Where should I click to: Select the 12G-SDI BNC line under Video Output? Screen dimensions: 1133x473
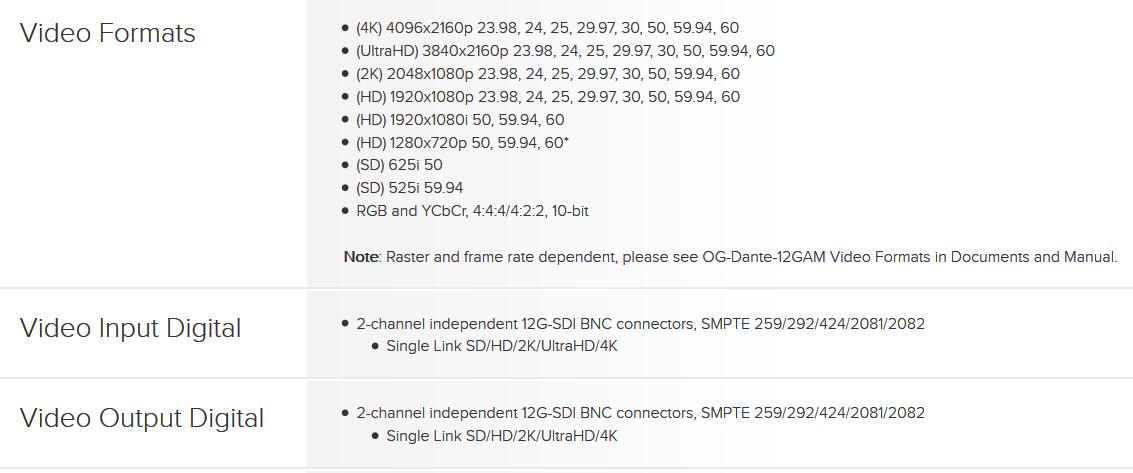click(x=640, y=413)
